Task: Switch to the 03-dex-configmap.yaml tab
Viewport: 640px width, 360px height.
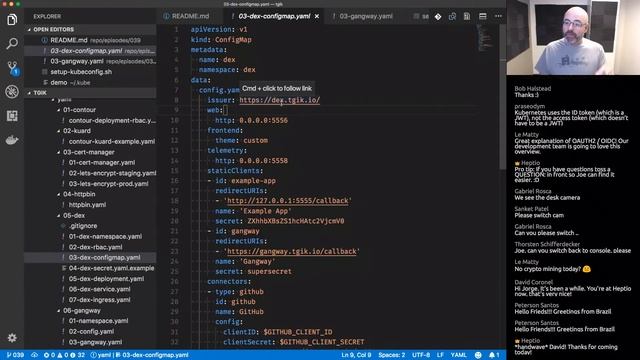Action: (274, 16)
